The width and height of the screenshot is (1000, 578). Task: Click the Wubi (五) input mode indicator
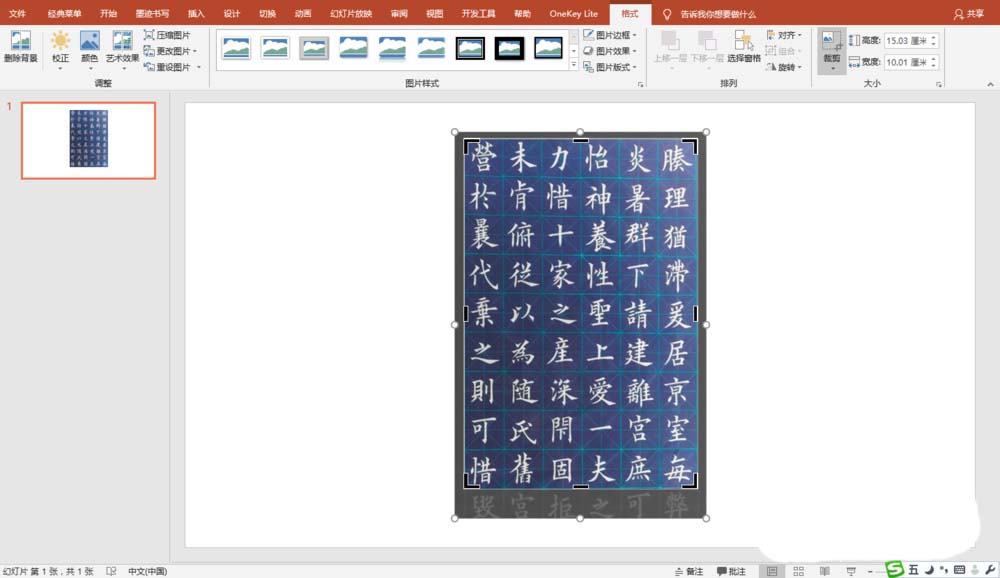coord(913,570)
